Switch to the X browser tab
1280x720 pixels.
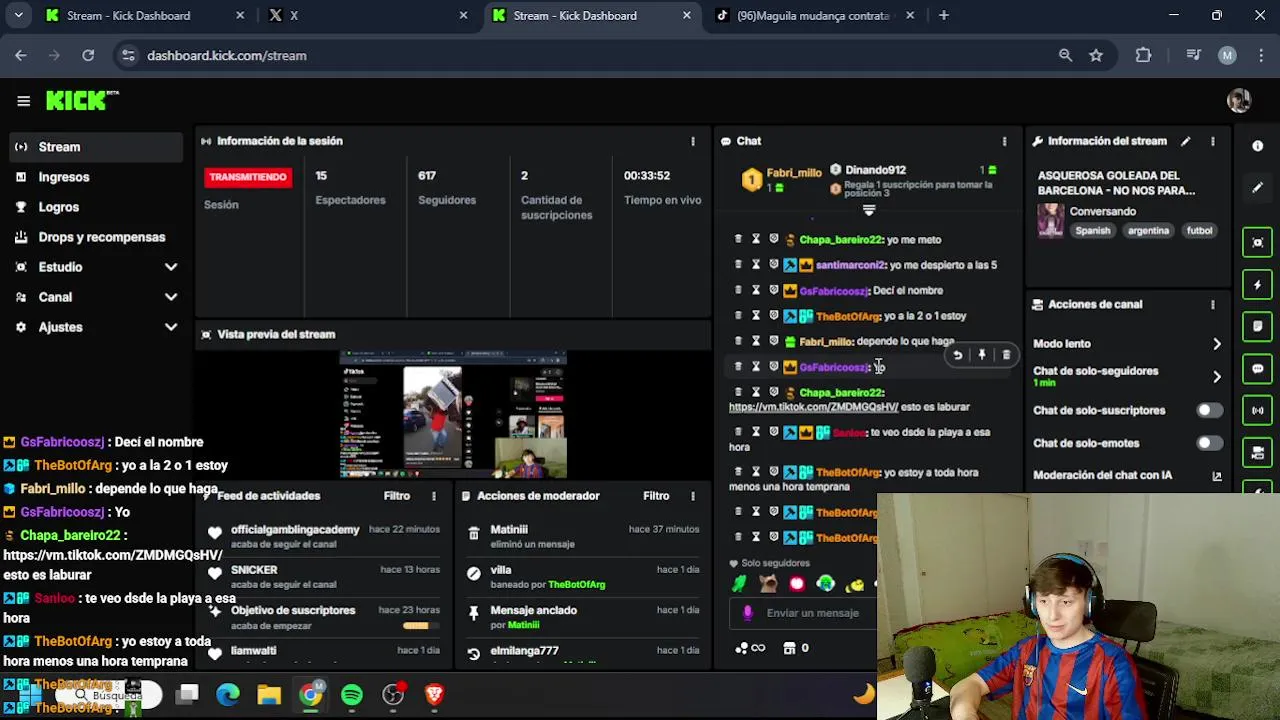point(368,16)
